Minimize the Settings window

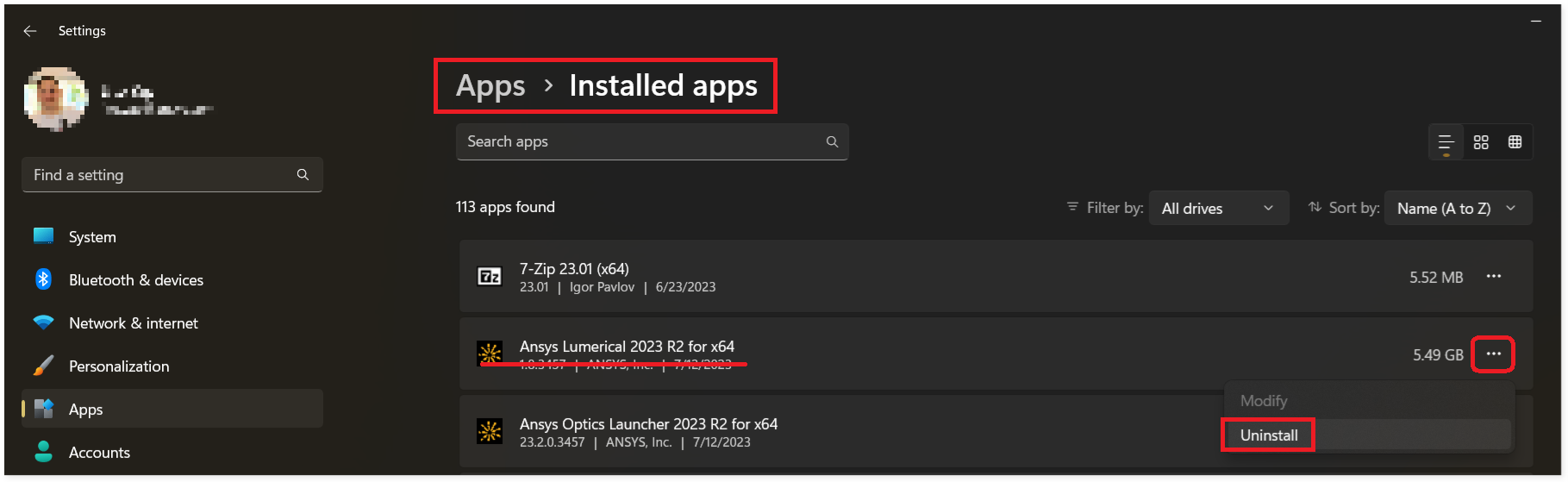click(x=1535, y=22)
